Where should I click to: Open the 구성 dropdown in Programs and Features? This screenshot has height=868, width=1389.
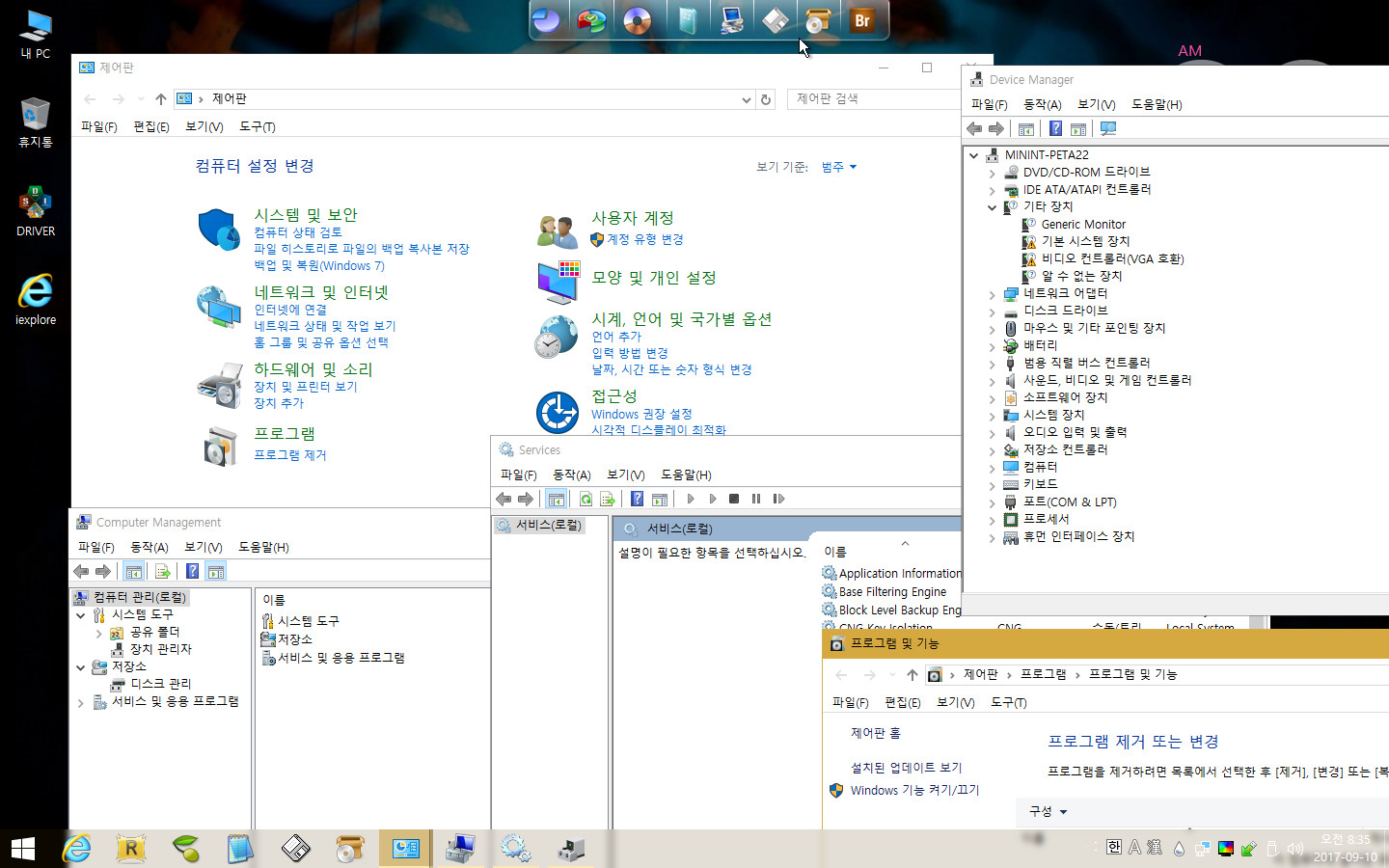pos(1049,811)
